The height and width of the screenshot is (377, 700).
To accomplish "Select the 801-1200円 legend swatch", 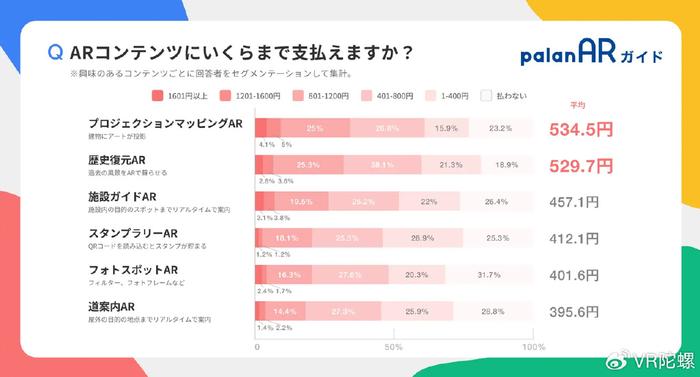I will (x=298, y=96).
